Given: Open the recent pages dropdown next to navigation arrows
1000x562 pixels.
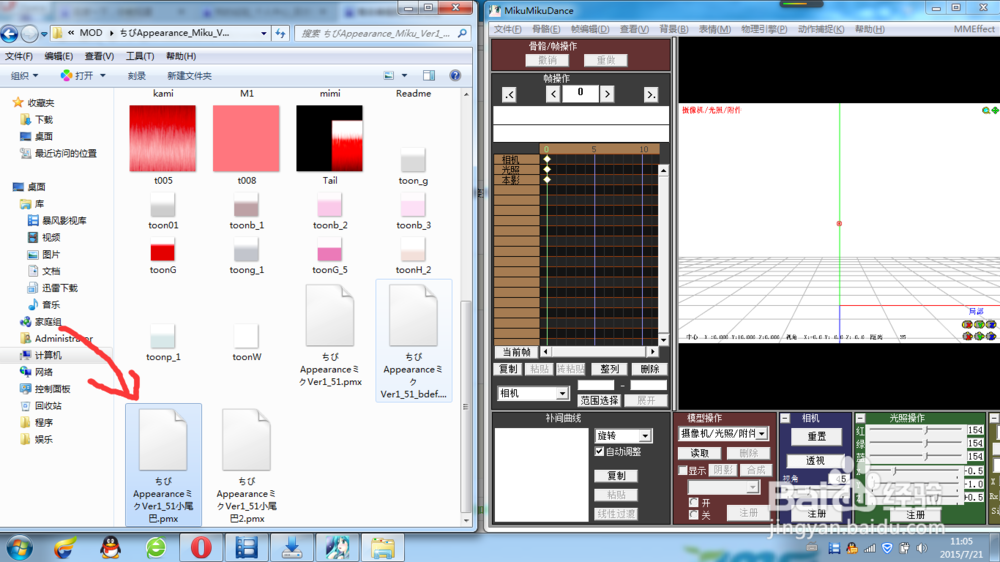Looking at the screenshot, I should click(x=44, y=33).
